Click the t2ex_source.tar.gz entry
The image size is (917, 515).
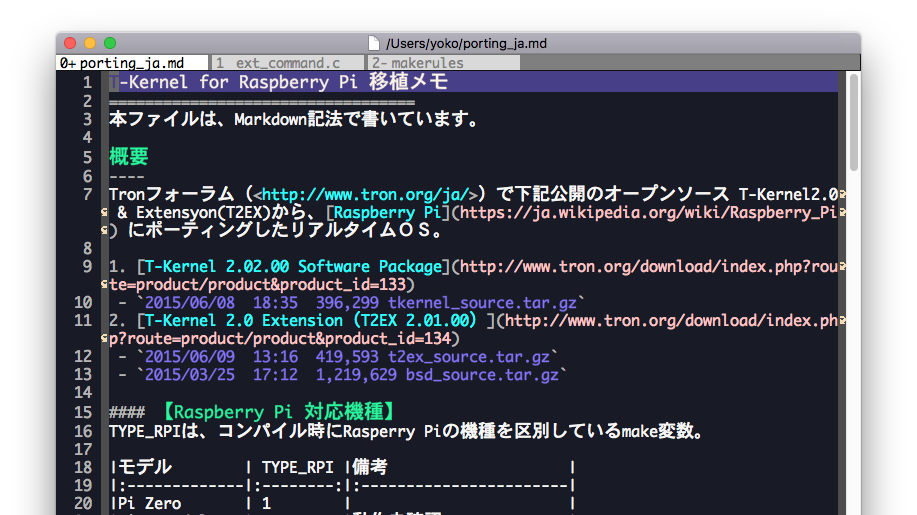468,357
